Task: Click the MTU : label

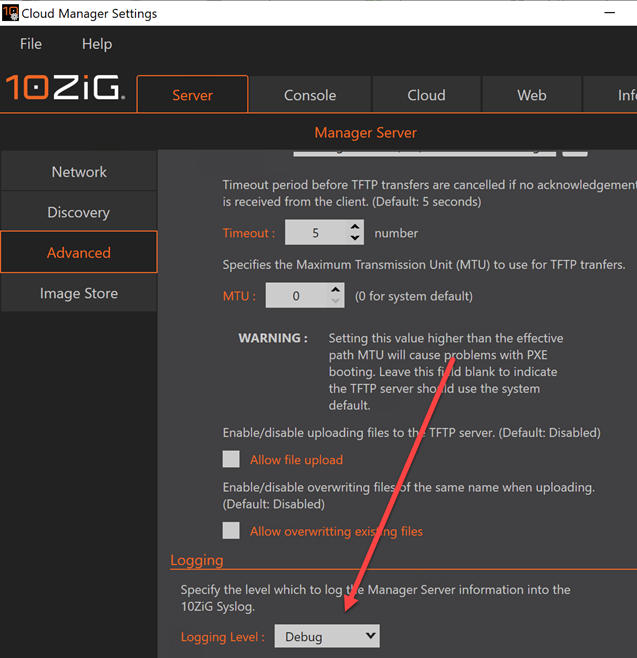Action: click(x=239, y=296)
